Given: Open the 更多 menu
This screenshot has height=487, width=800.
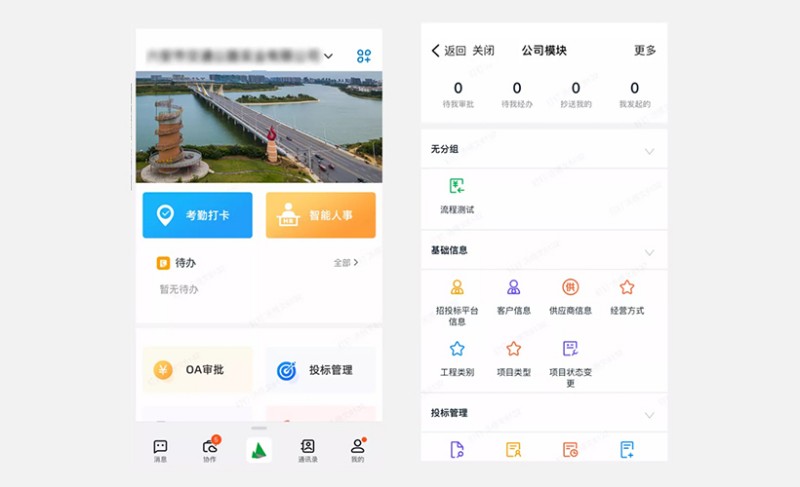Looking at the screenshot, I should [645, 50].
